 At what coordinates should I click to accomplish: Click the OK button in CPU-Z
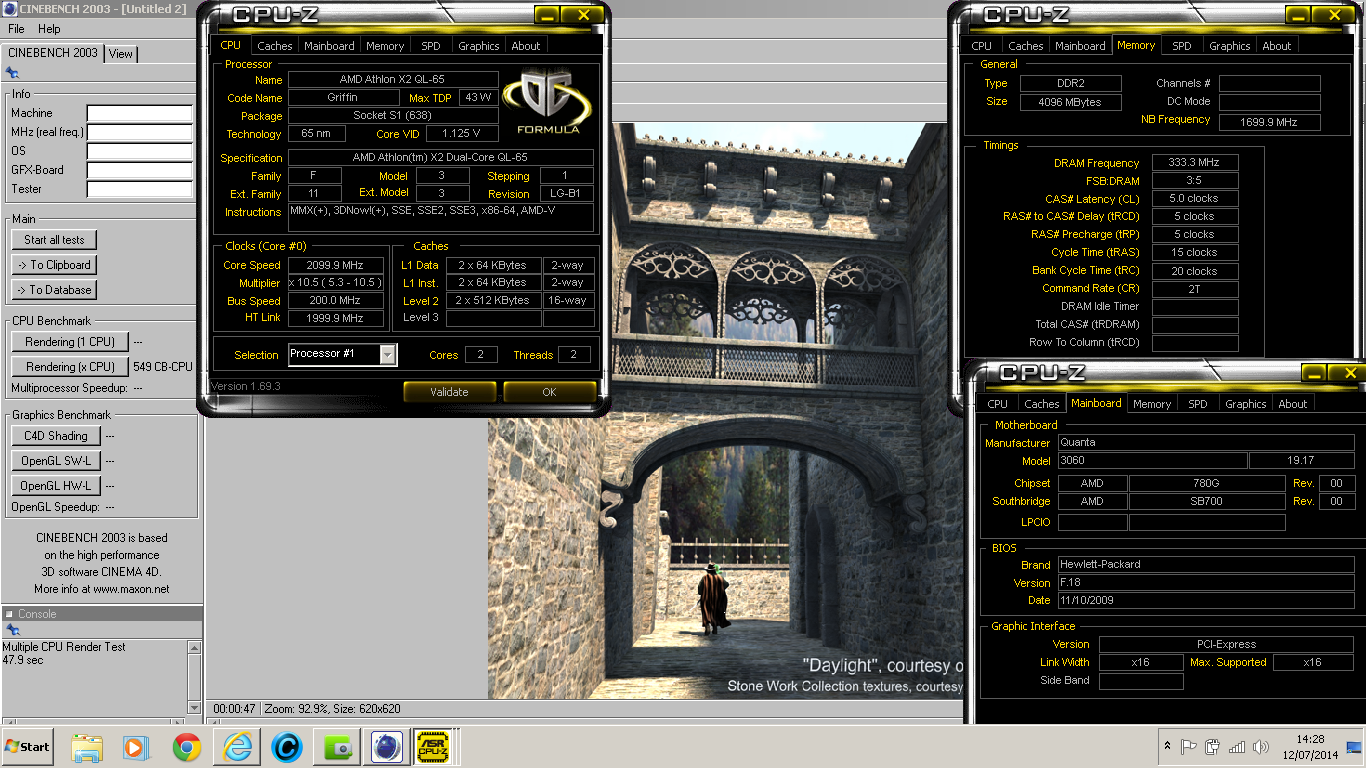[549, 392]
